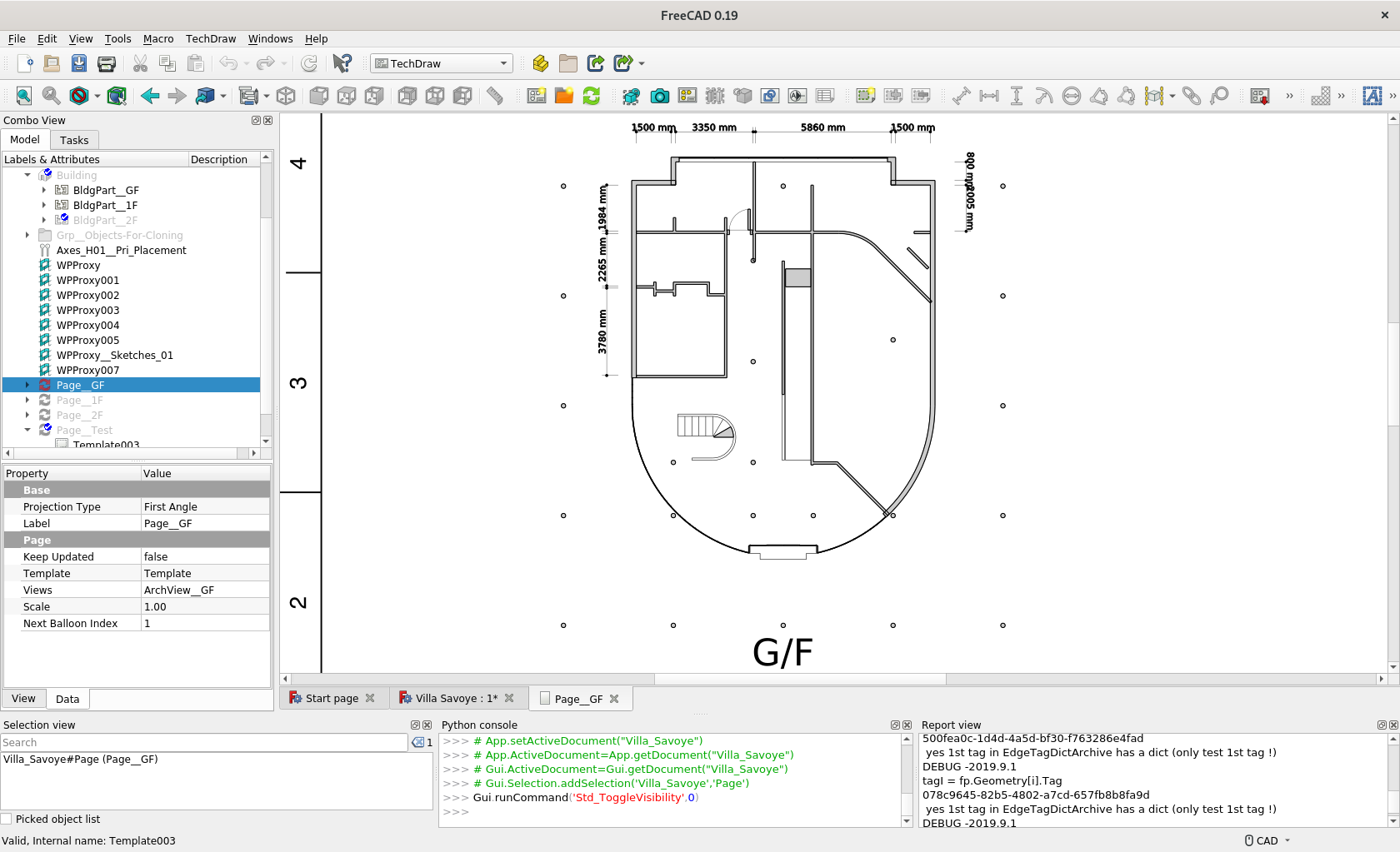Switch to the View property tab
Screen dimensions: 1400x852
pos(23,699)
